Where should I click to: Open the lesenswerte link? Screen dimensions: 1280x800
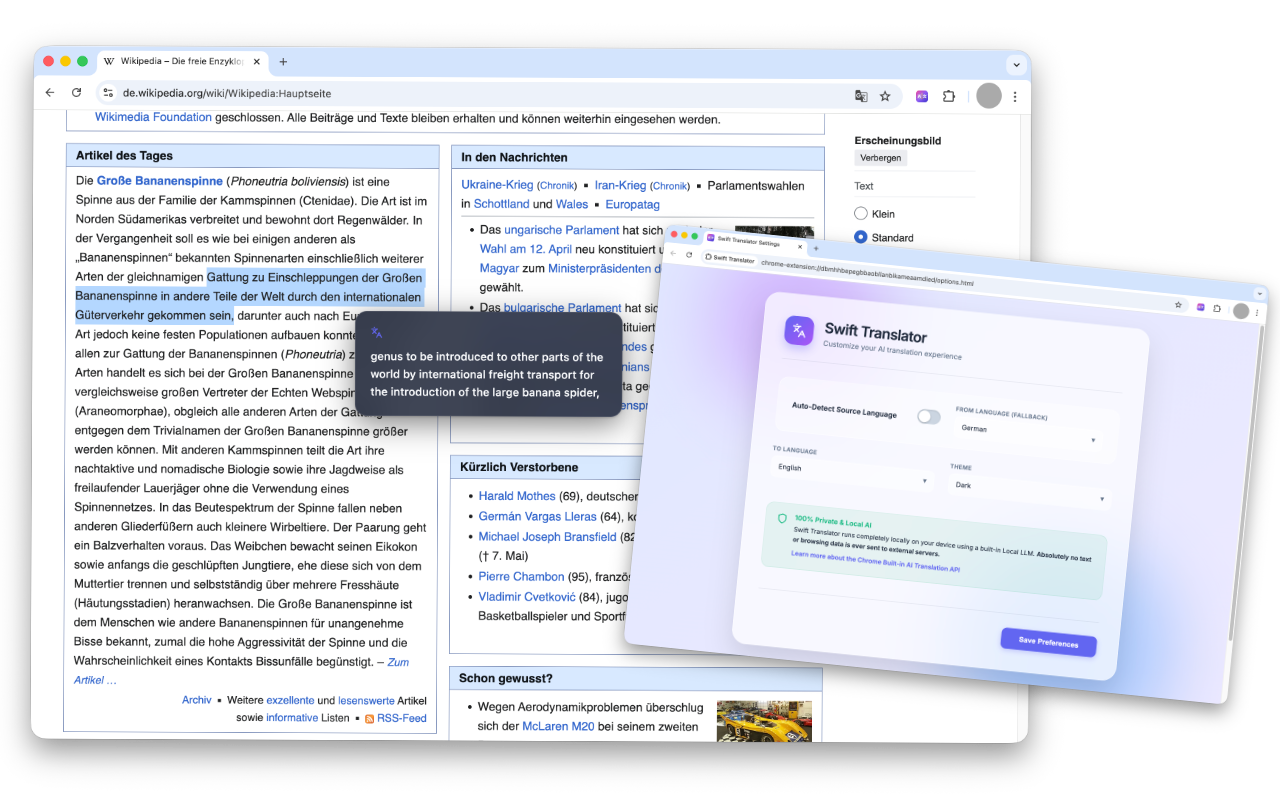(366, 700)
